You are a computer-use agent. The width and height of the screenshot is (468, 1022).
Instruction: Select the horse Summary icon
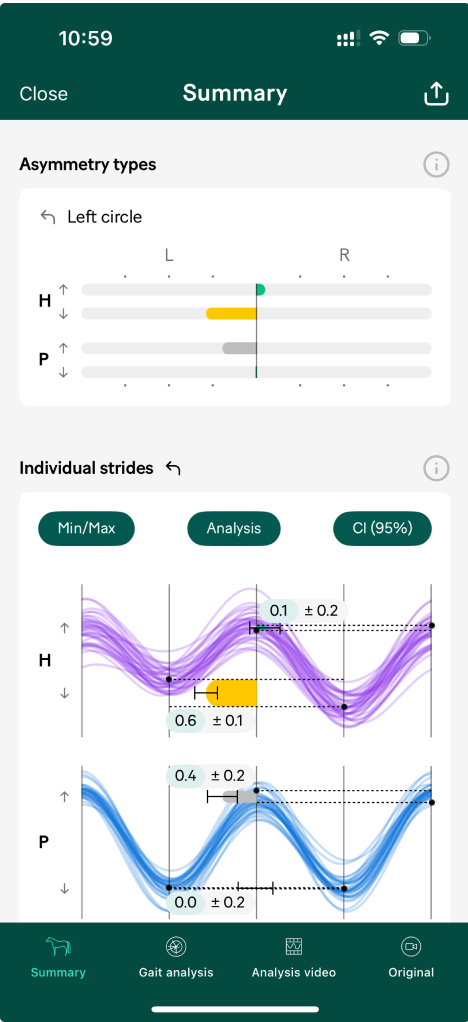point(58,946)
